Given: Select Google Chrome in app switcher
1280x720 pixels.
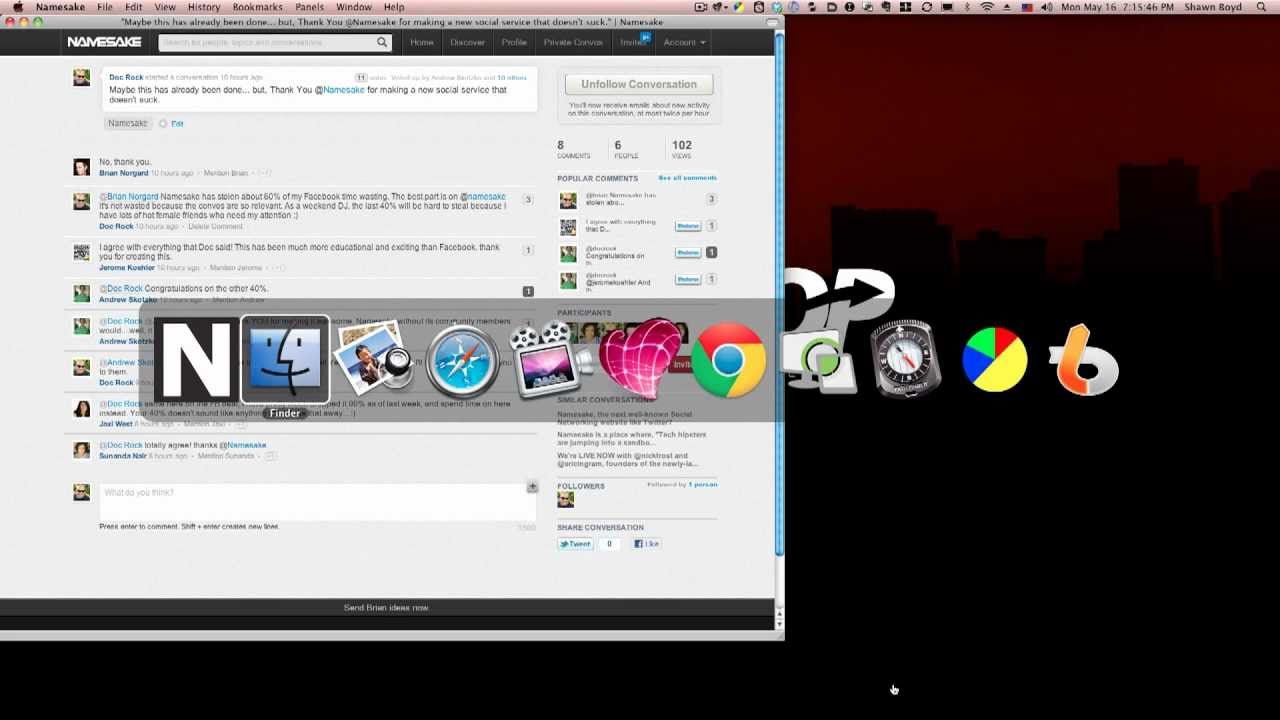Looking at the screenshot, I should pos(728,360).
